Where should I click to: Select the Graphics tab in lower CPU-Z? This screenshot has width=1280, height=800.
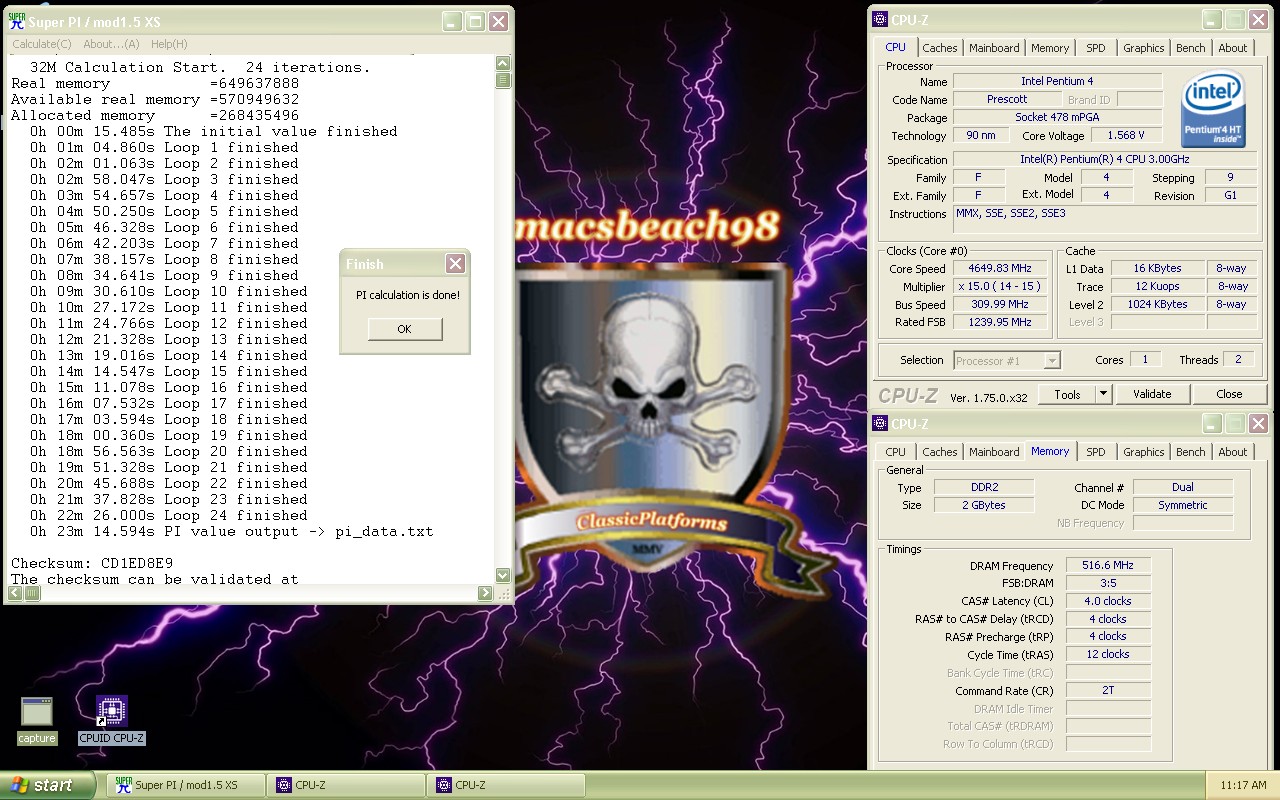coord(1143,452)
